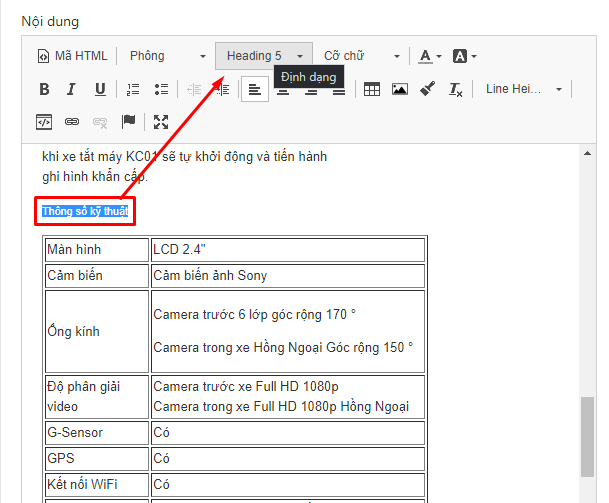The width and height of the screenshot is (609, 503).
Task: Select align right
Action: [311, 92]
